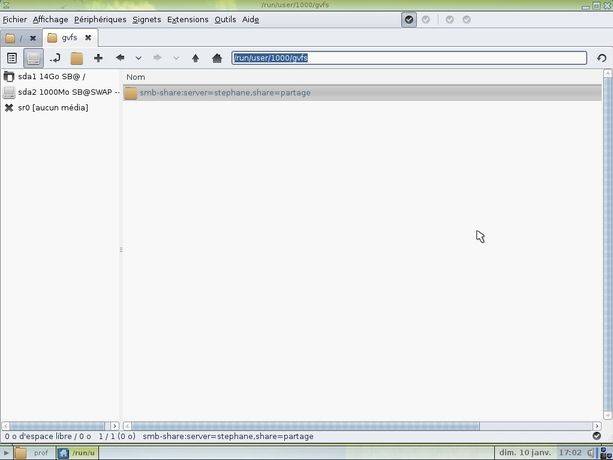Add new tab with plus icon
Image resolution: width=613 pixels, height=460 pixels.
point(98,58)
